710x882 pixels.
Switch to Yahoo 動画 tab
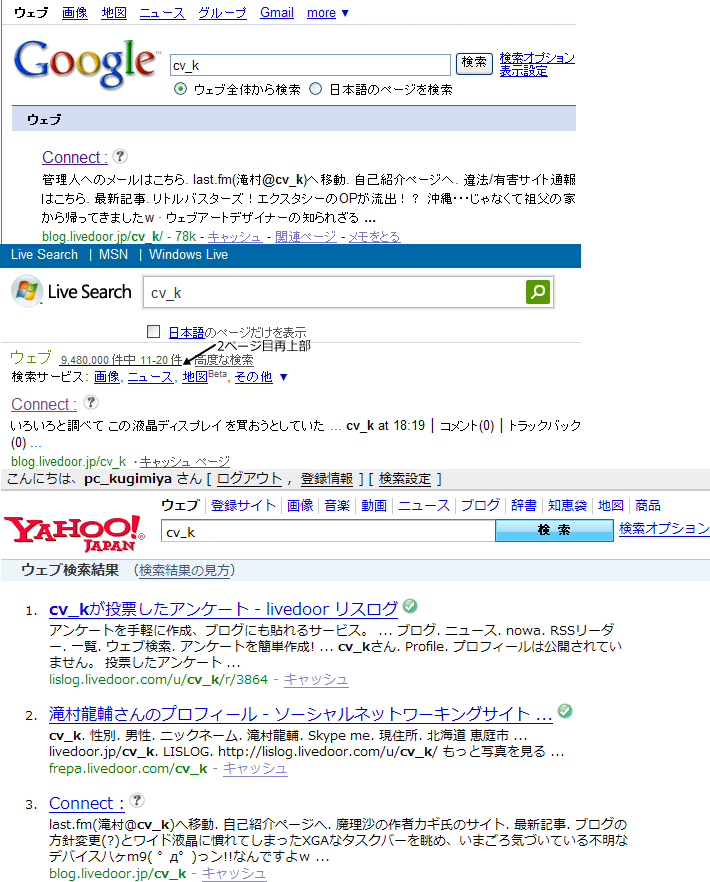pyautogui.click(x=374, y=505)
